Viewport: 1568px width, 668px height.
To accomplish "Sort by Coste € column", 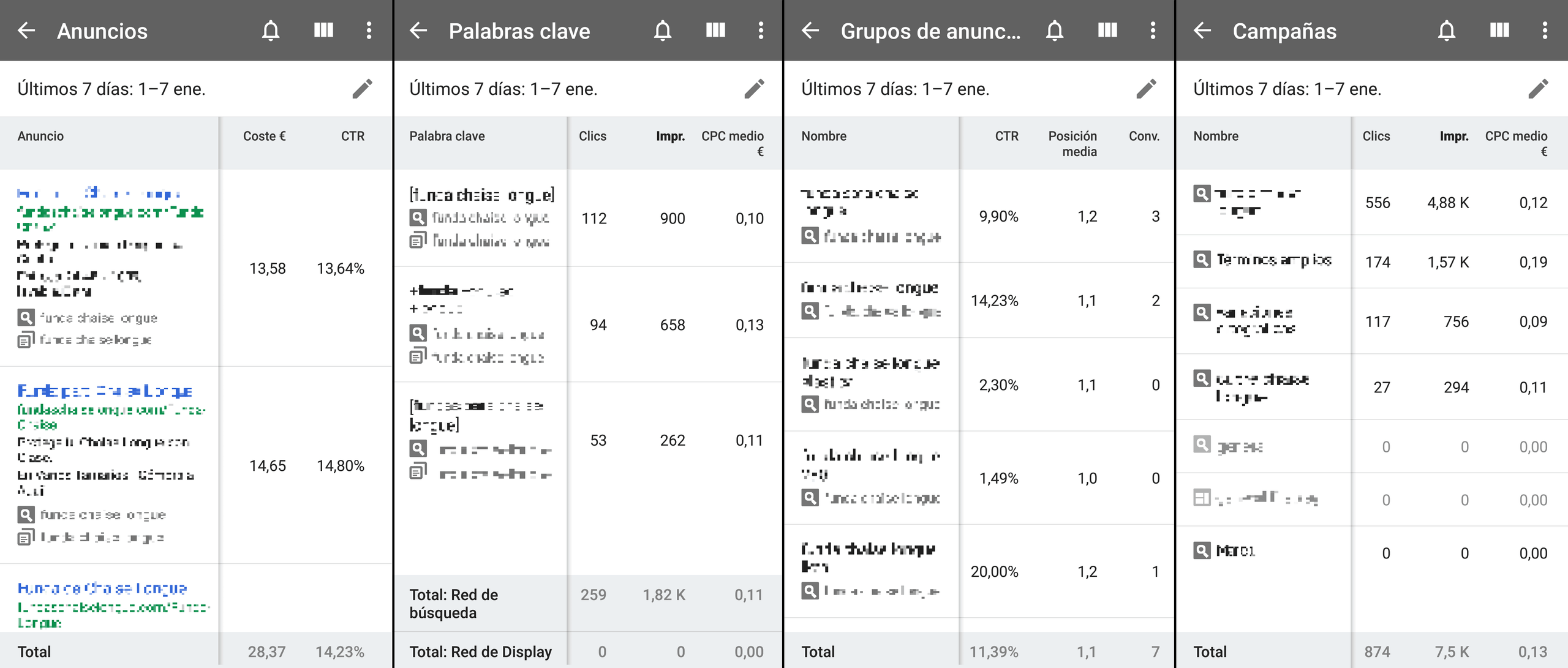I will coord(264,136).
